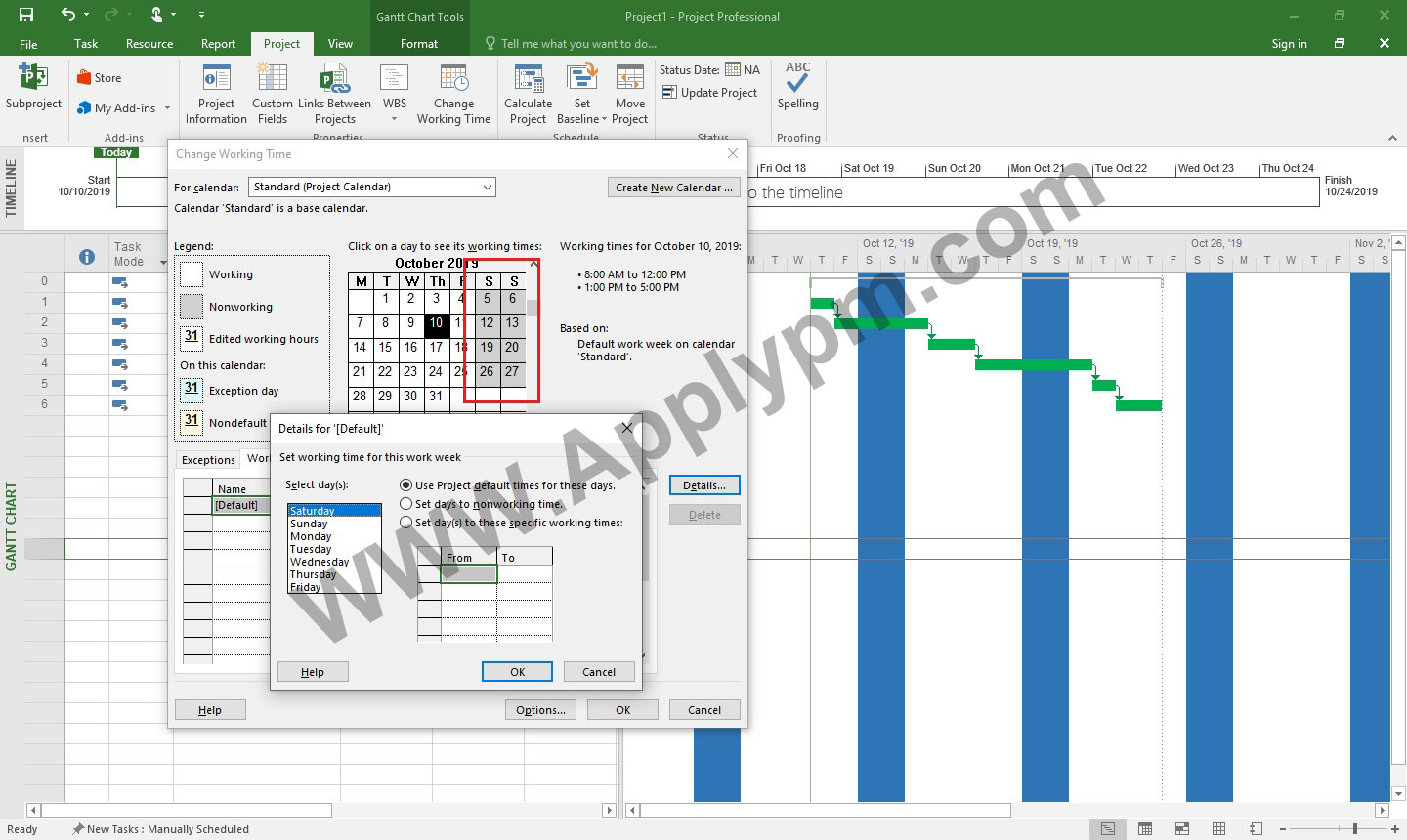The height and width of the screenshot is (840, 1407).
Task: Click Change Working Time ribbon button
Action: point(453,95)
